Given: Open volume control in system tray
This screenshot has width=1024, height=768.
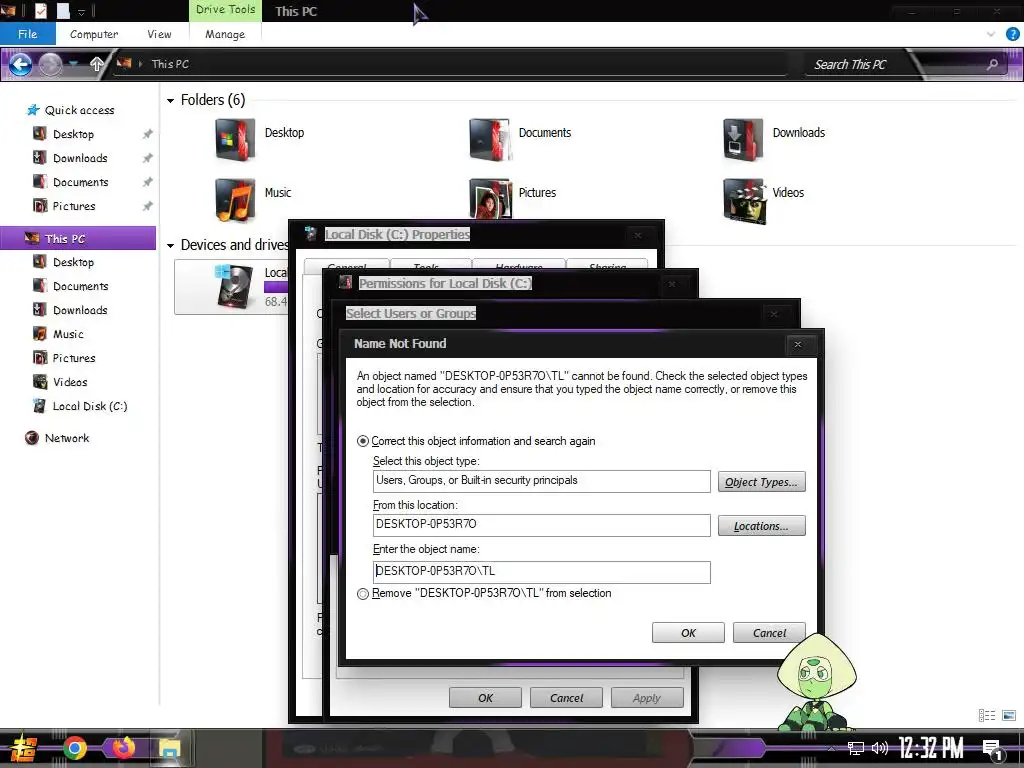Looking at the screenshot, I should pos(880,748).
